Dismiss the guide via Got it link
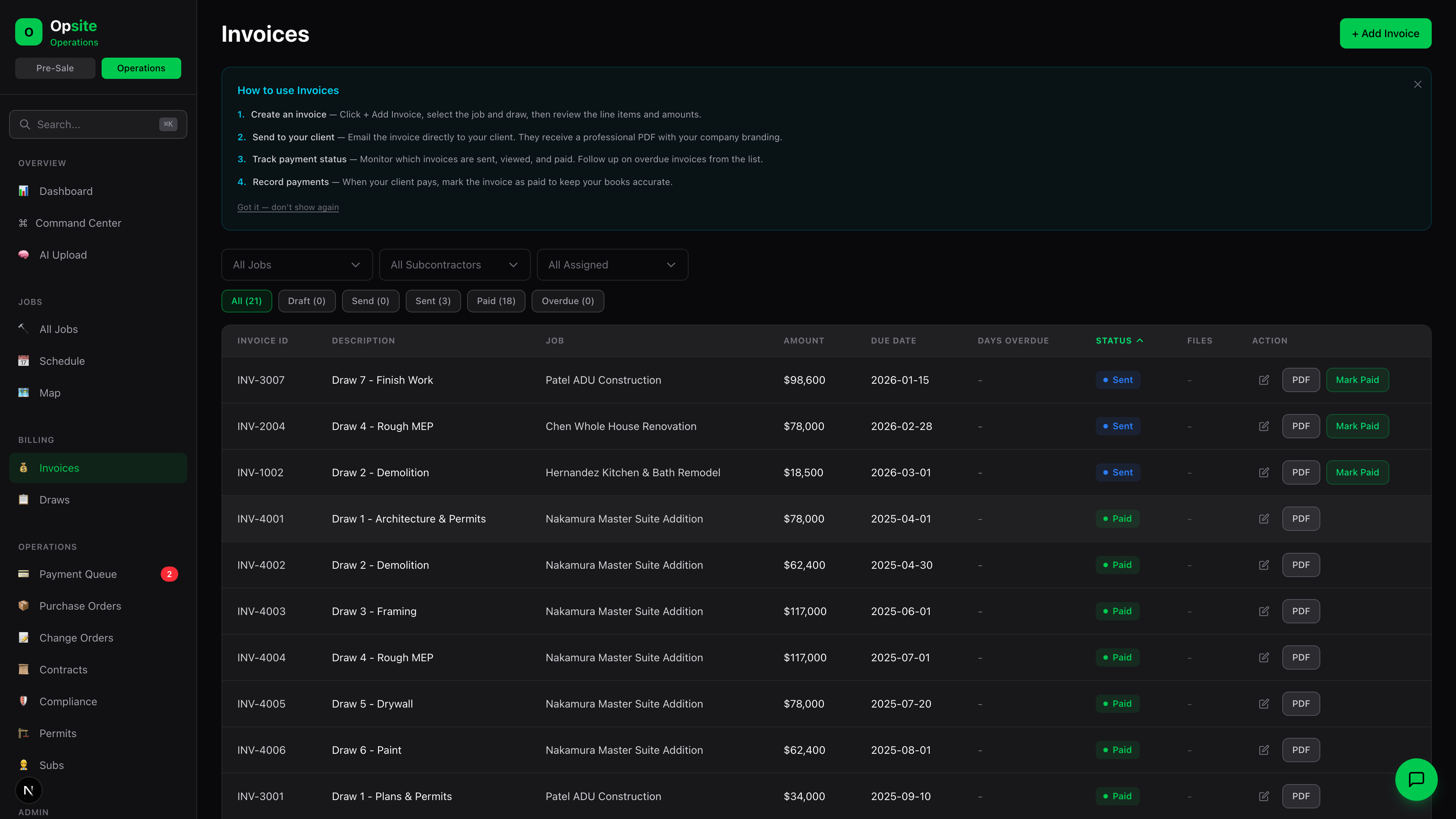The image size is (1456, 819). 288,207
